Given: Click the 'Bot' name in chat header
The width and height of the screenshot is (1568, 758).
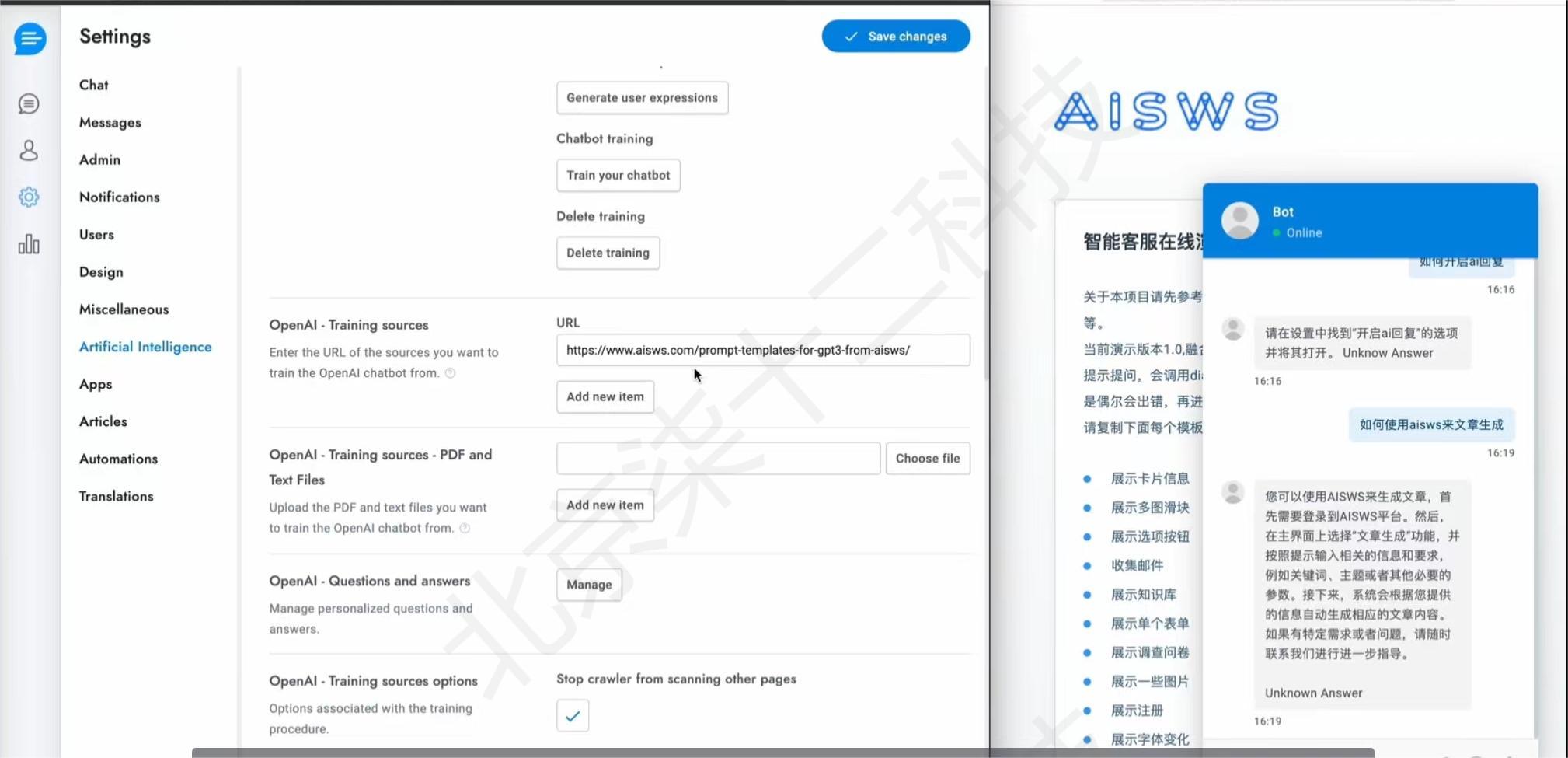Looking at the screenshot, I should point(1283,211).
